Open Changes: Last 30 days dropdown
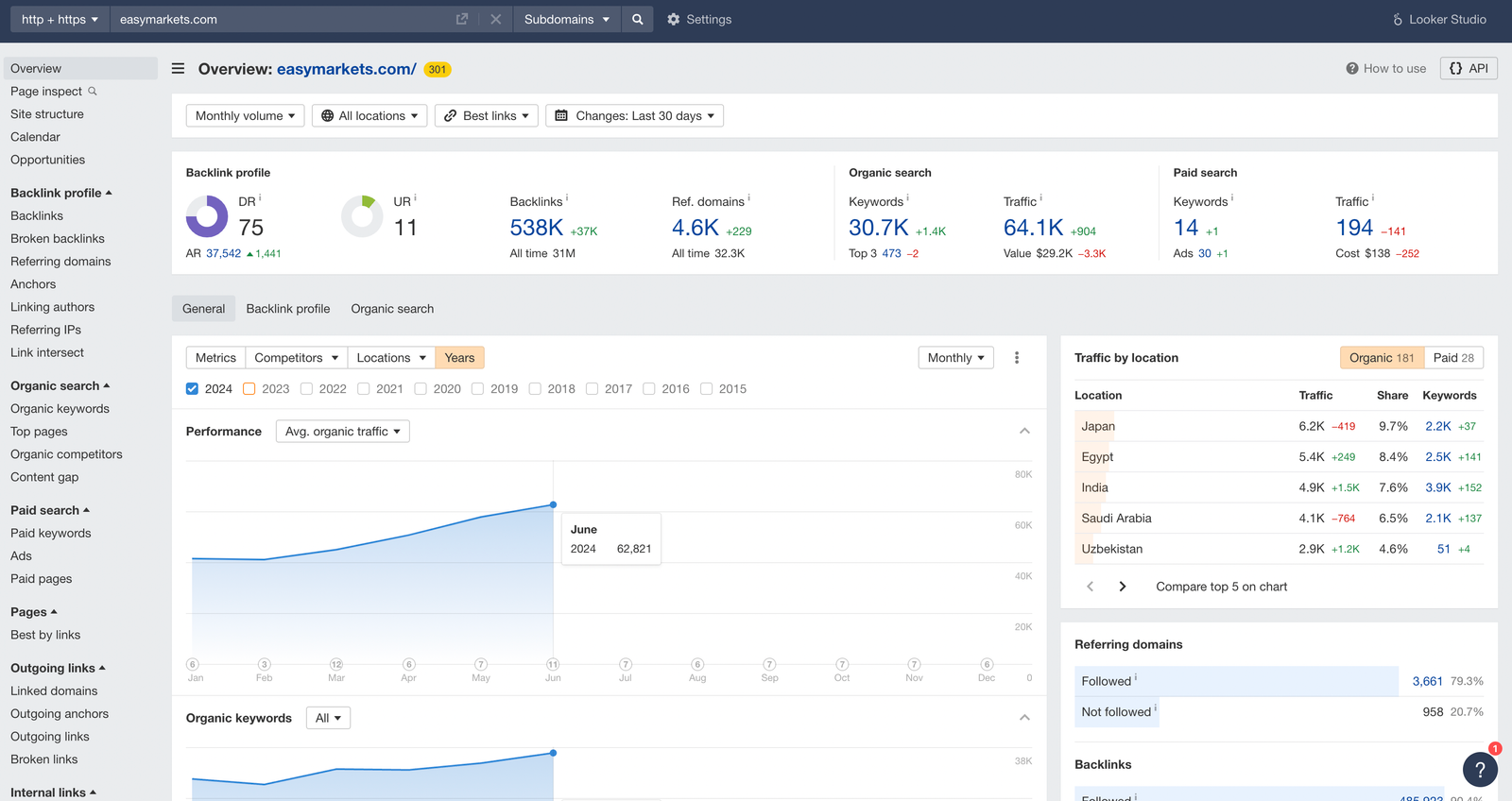 pos(635,115)
